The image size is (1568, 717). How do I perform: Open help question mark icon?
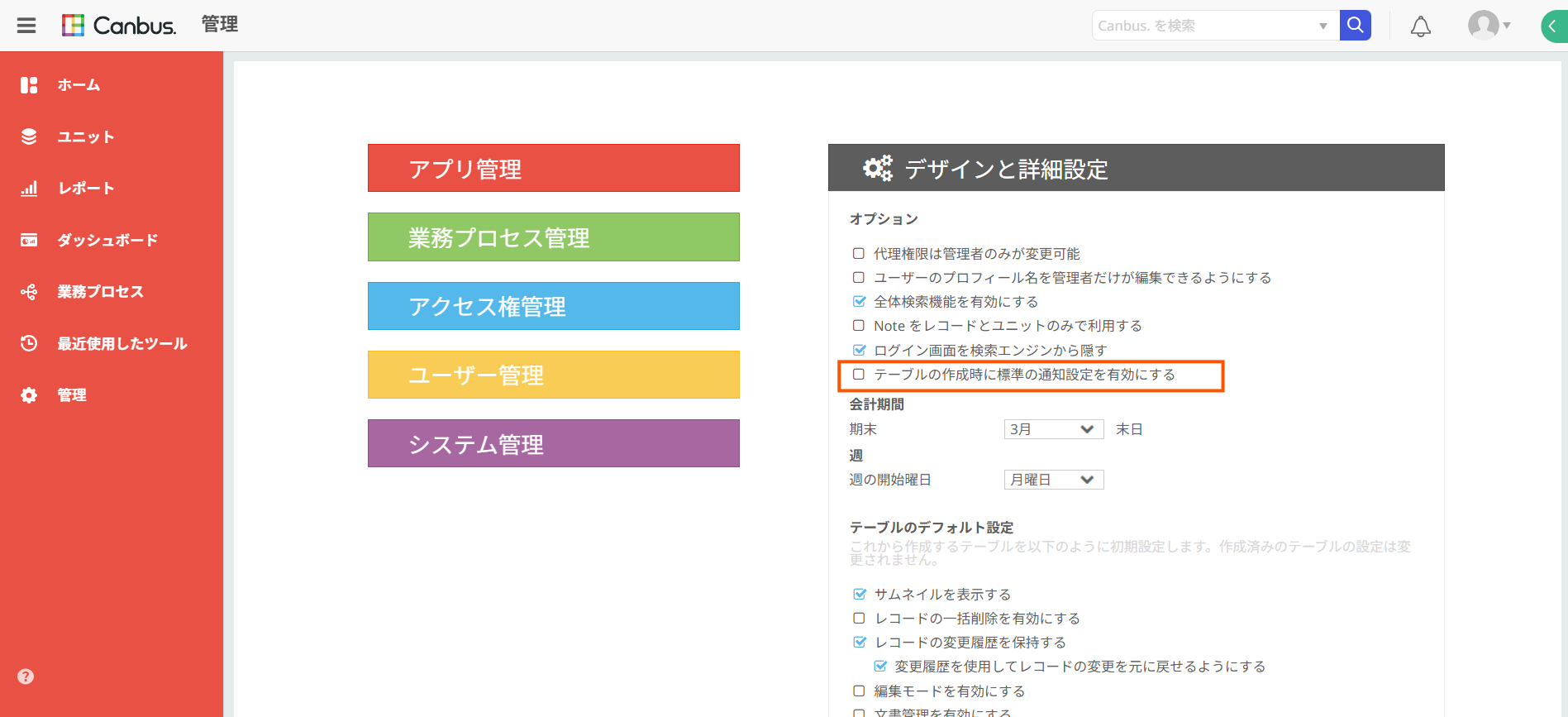[x=26, y=676]
